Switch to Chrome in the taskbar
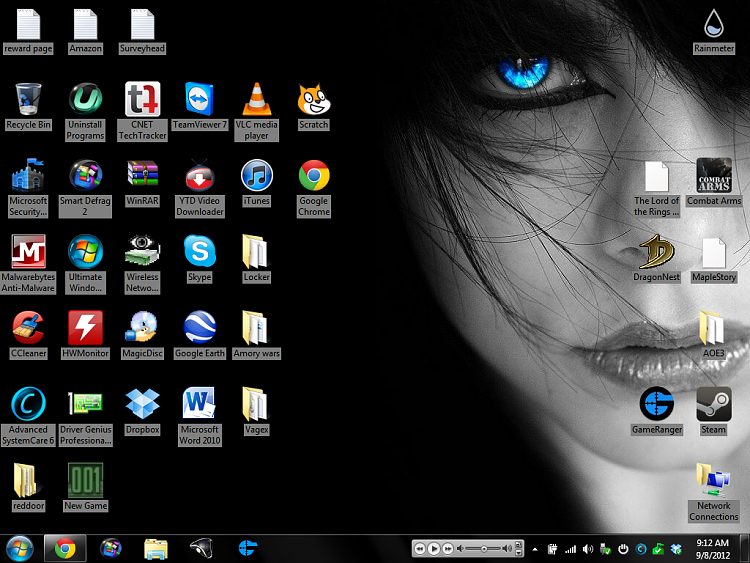This screenshot has height=563, width=750. click(x=65, y=548)
